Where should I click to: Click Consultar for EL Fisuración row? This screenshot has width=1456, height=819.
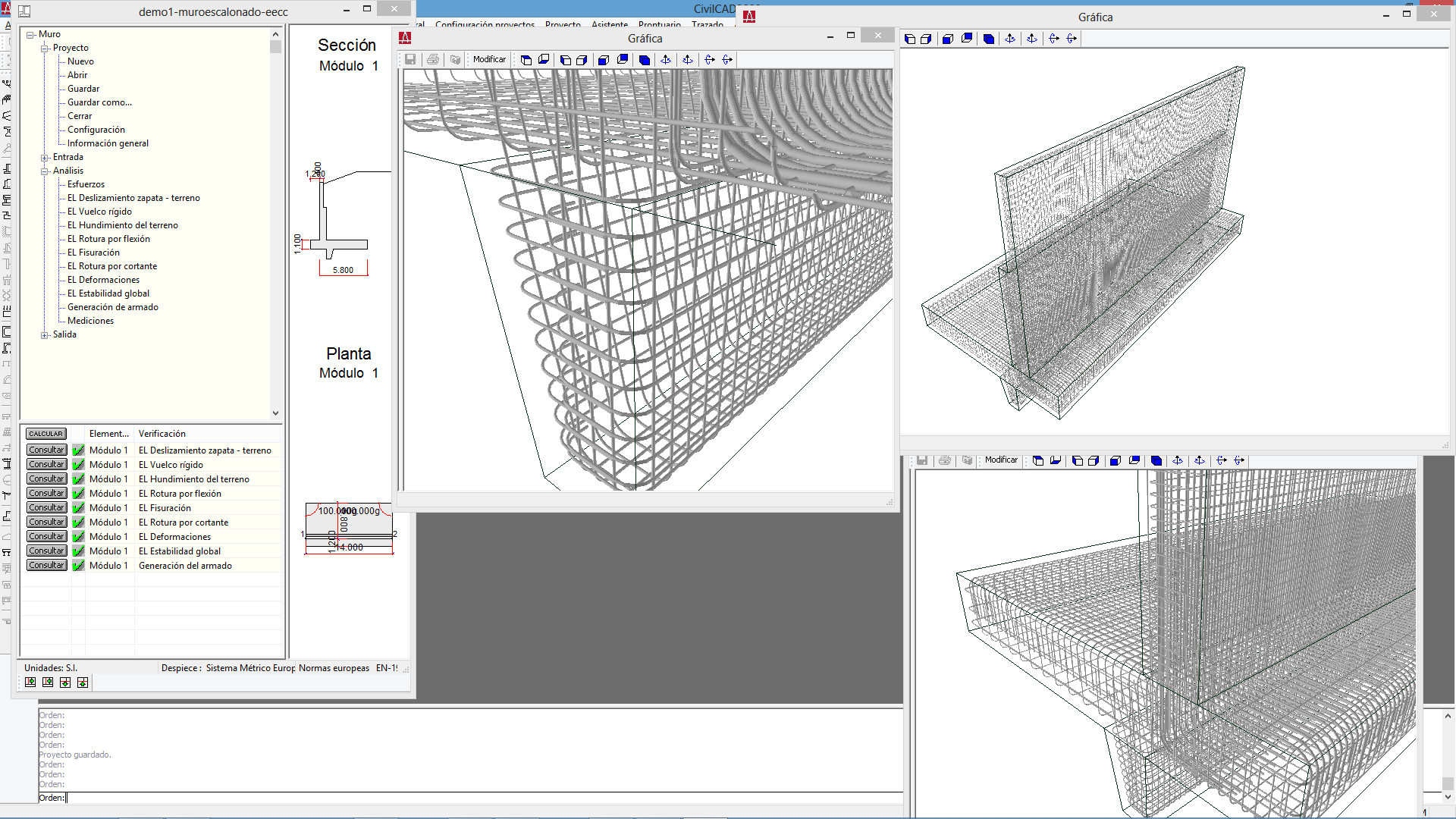(x=46, y=507)
